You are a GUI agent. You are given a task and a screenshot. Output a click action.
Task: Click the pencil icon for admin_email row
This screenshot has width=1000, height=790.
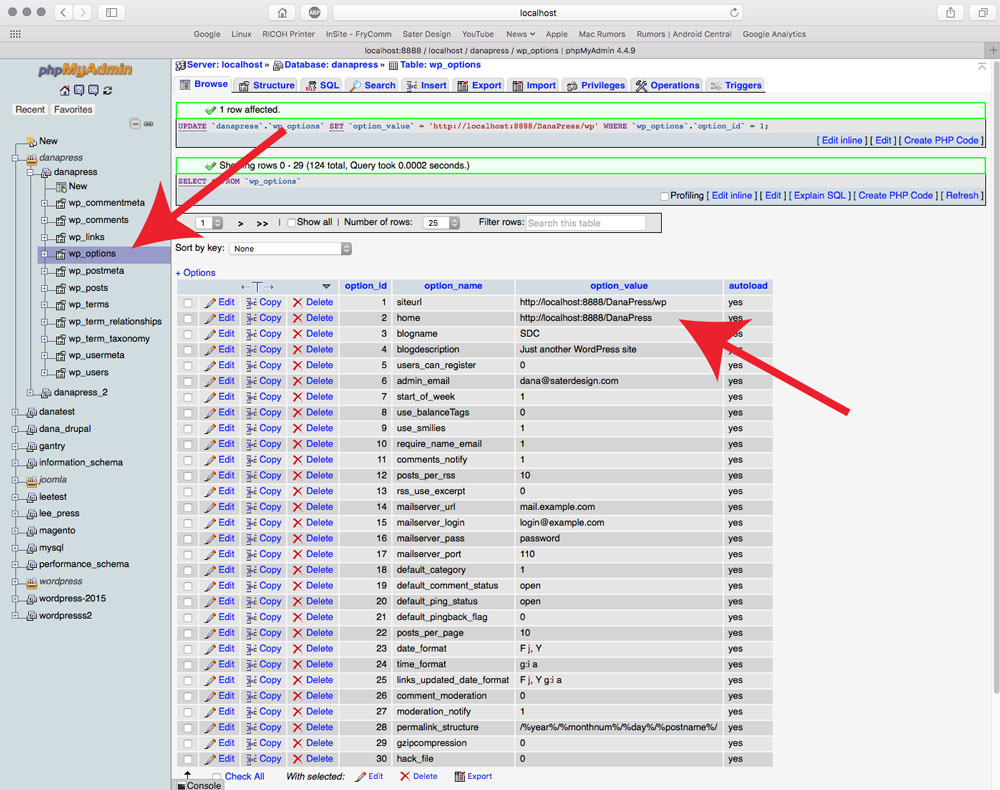pyautogui.click(x=210, y=381)
